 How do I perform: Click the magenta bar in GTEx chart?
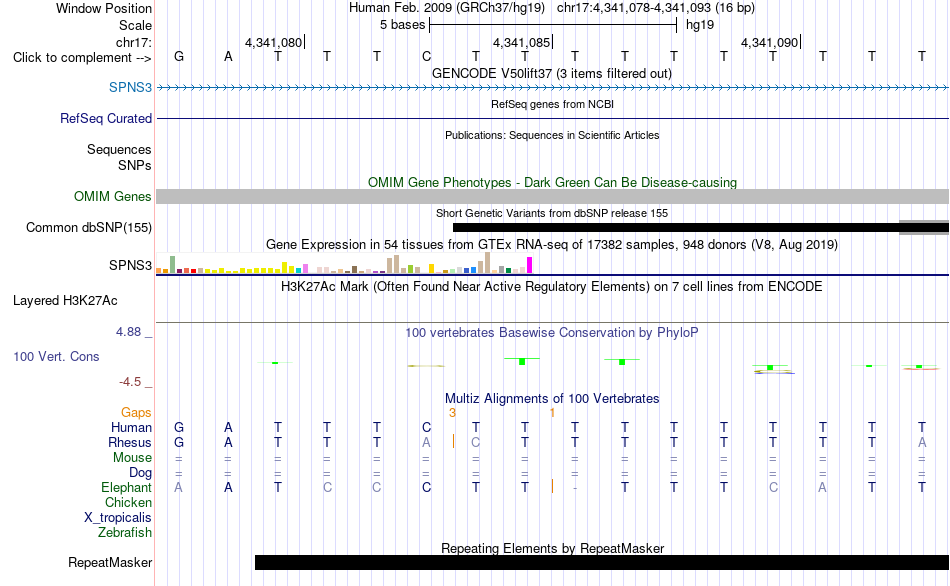[529, 265]
